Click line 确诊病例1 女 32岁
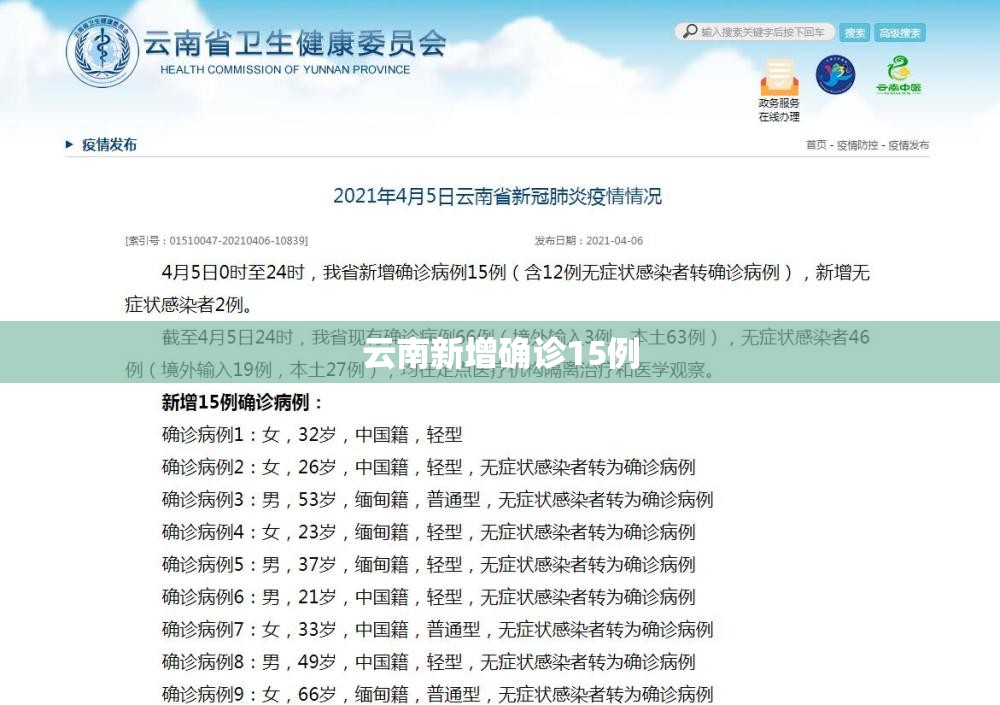Viewport: 1000px width, 705px height. [x=312, y=435]
